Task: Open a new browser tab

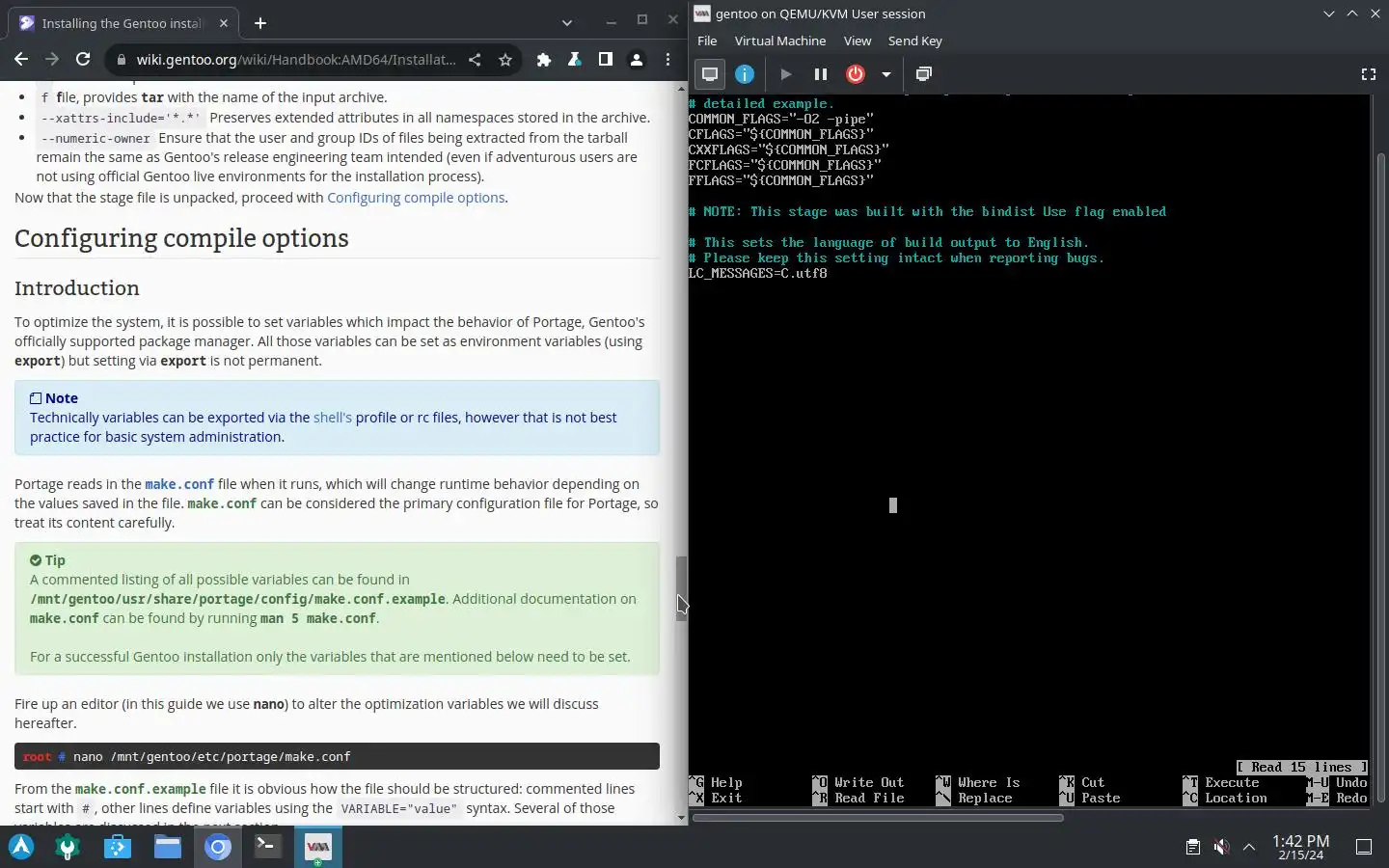Action: click(x=260, y=22)
